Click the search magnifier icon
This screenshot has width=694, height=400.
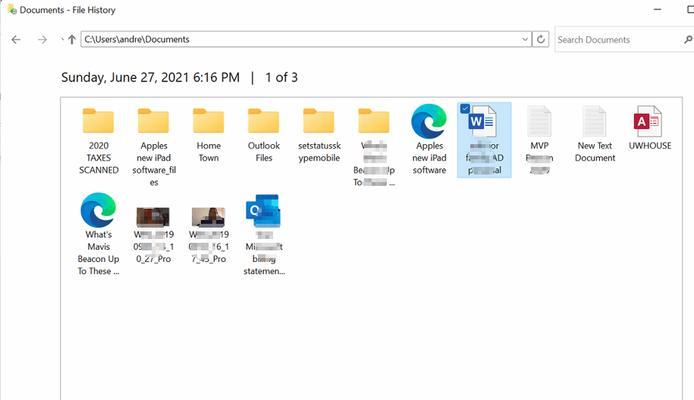click(688, 40)
